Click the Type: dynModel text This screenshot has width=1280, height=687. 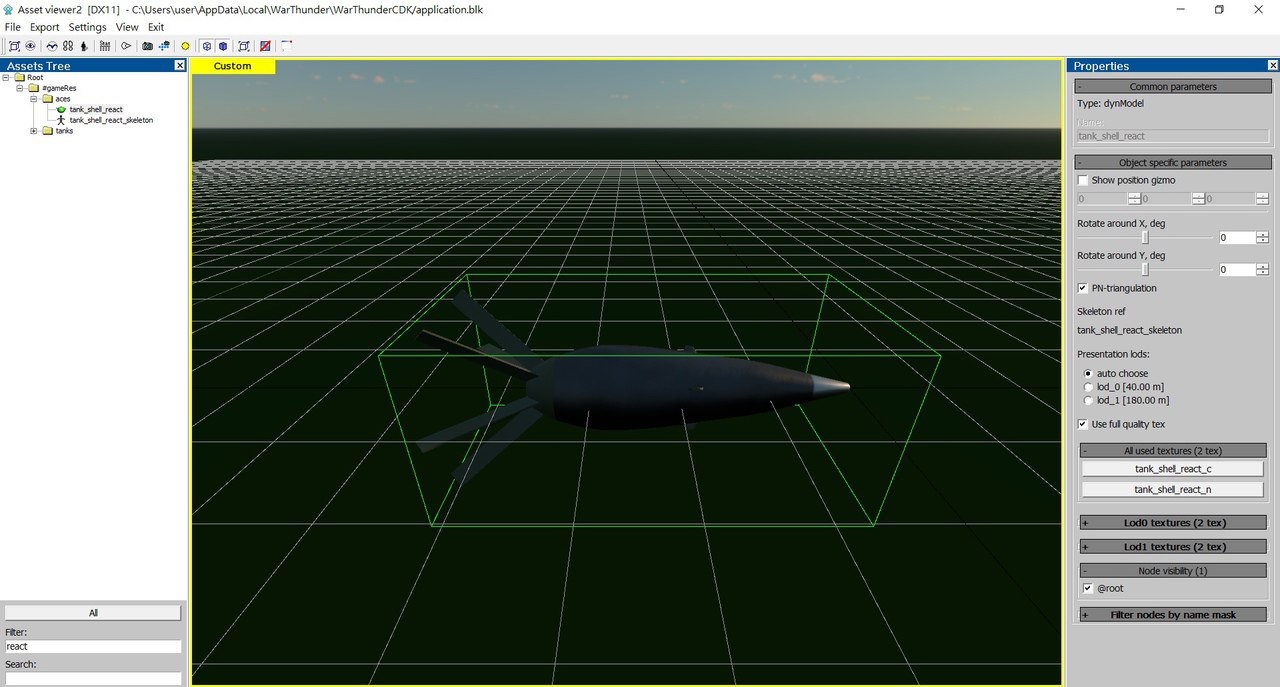click(x=1110, y=104)
